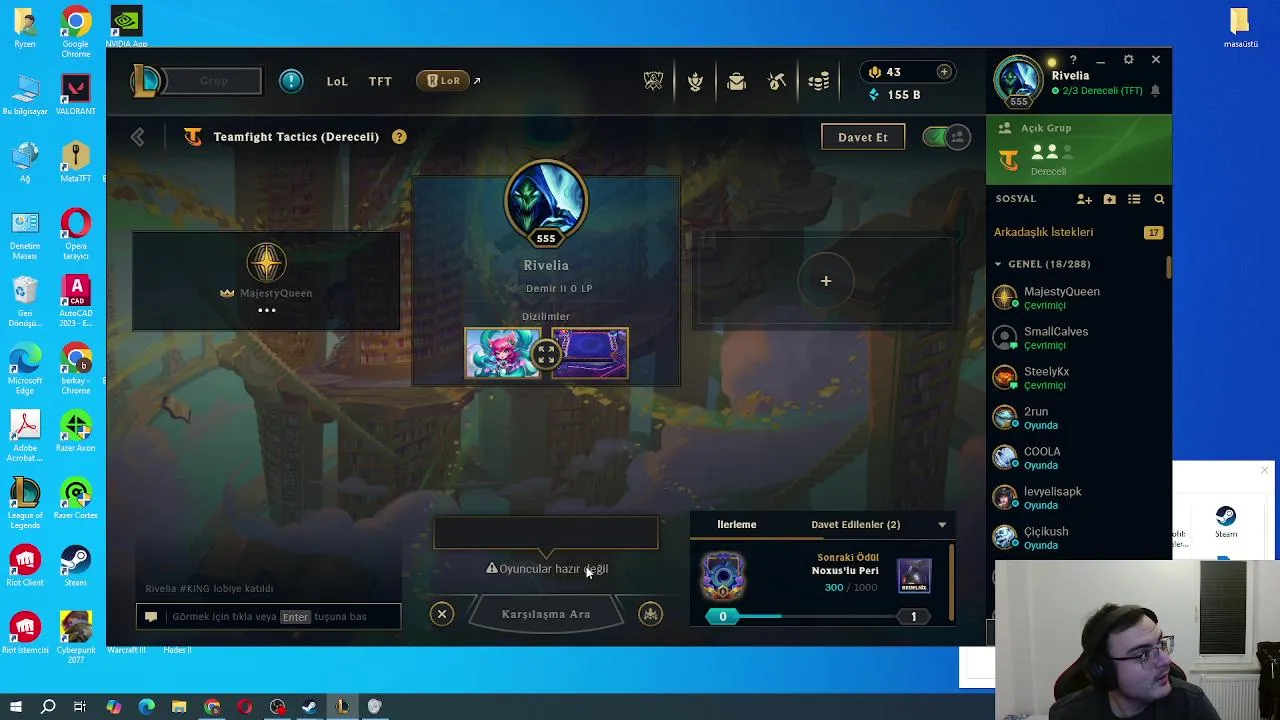Click the plus to buy RP

click(x=943, y=72)
